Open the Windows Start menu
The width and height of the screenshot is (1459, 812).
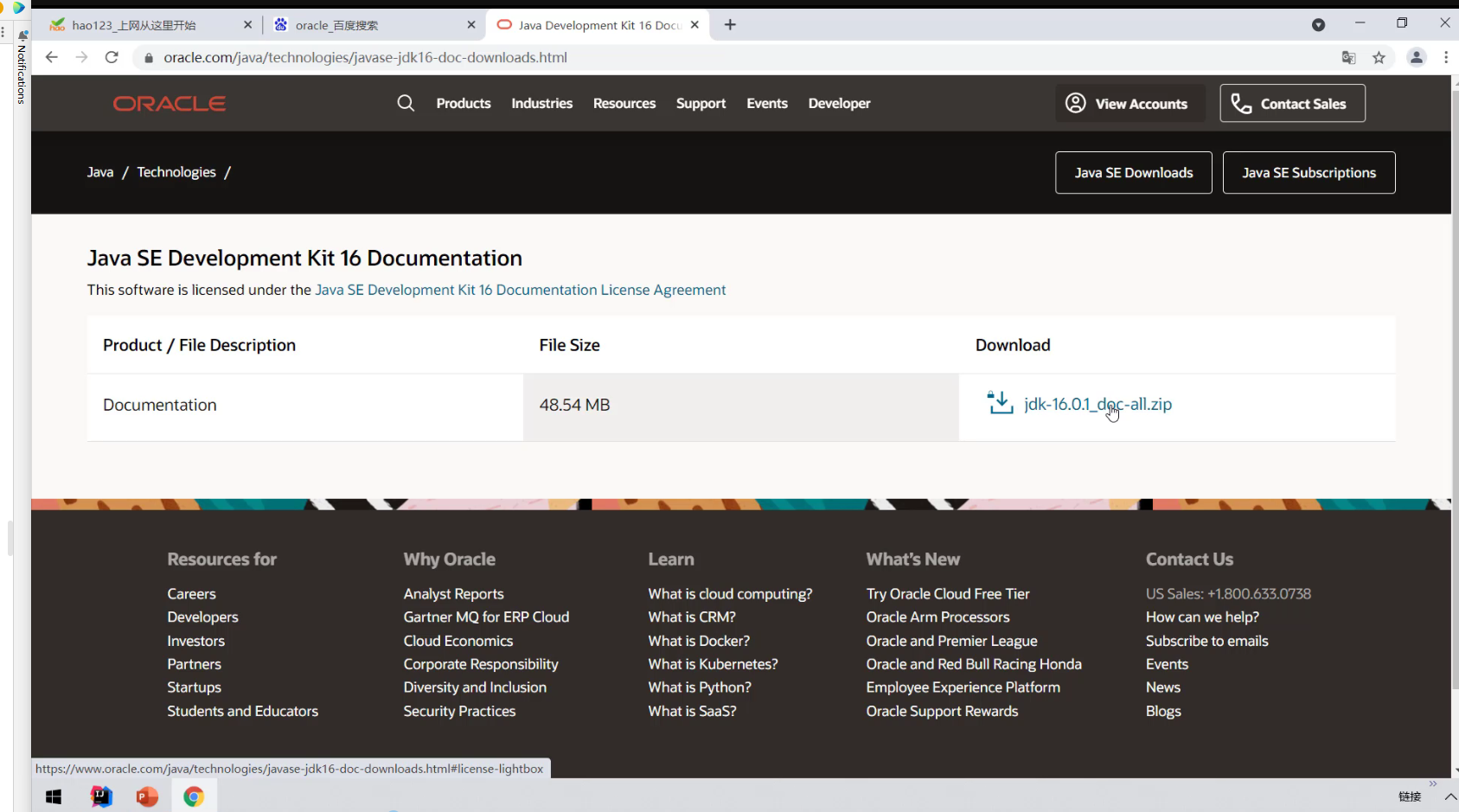pos(54,796)
